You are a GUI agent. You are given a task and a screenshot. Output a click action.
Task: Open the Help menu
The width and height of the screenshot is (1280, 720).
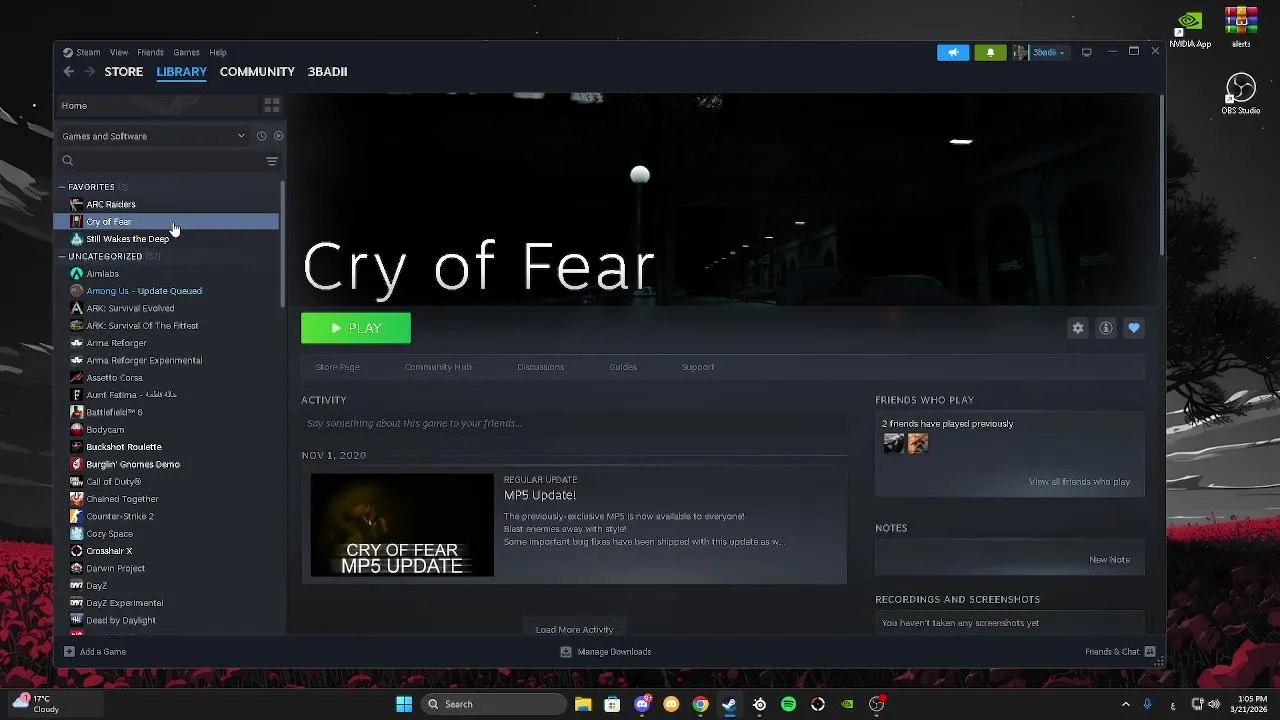click(x=218, y=52)
